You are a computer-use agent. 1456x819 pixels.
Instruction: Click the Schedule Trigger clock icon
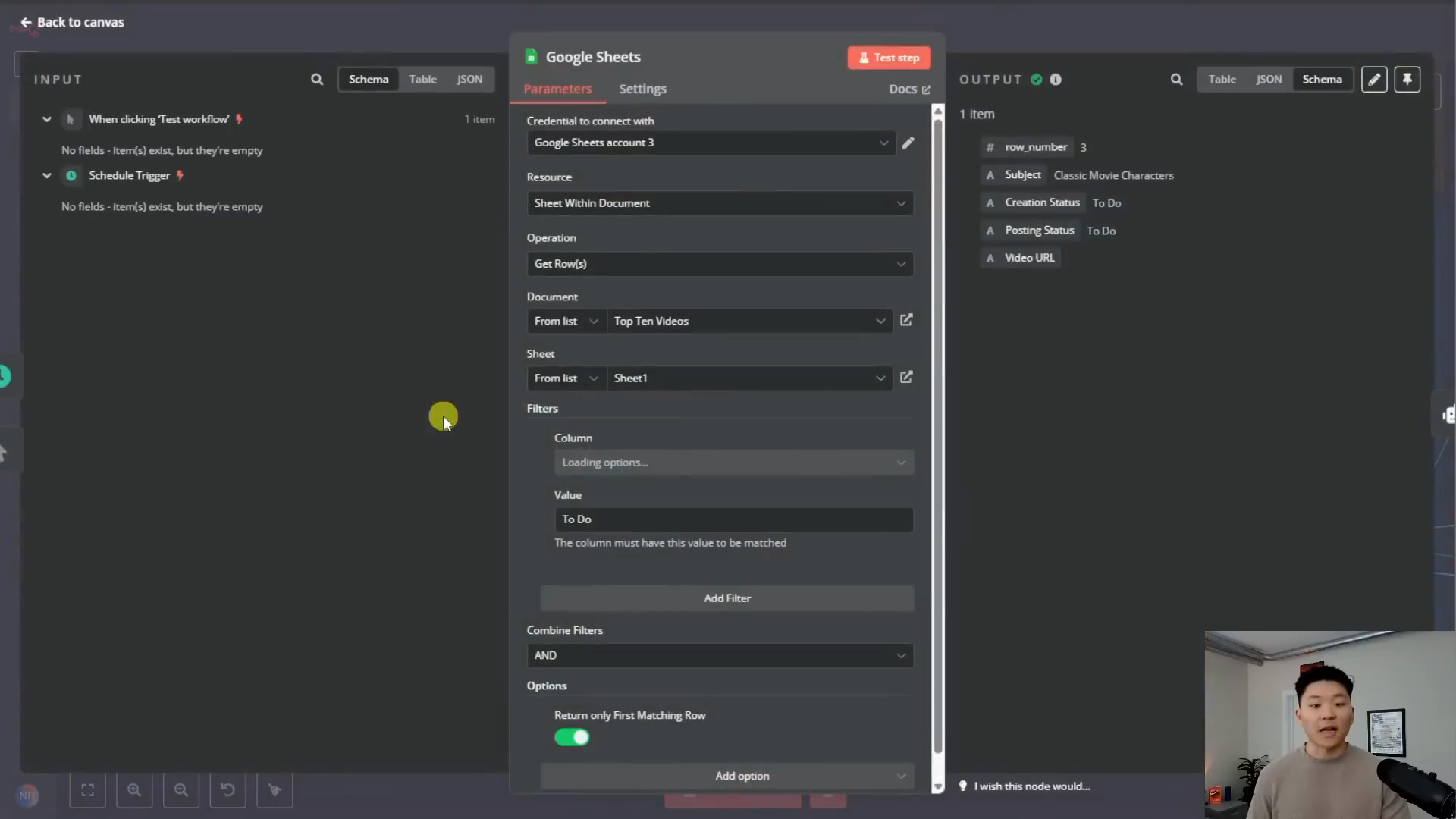tap(71, 175)
